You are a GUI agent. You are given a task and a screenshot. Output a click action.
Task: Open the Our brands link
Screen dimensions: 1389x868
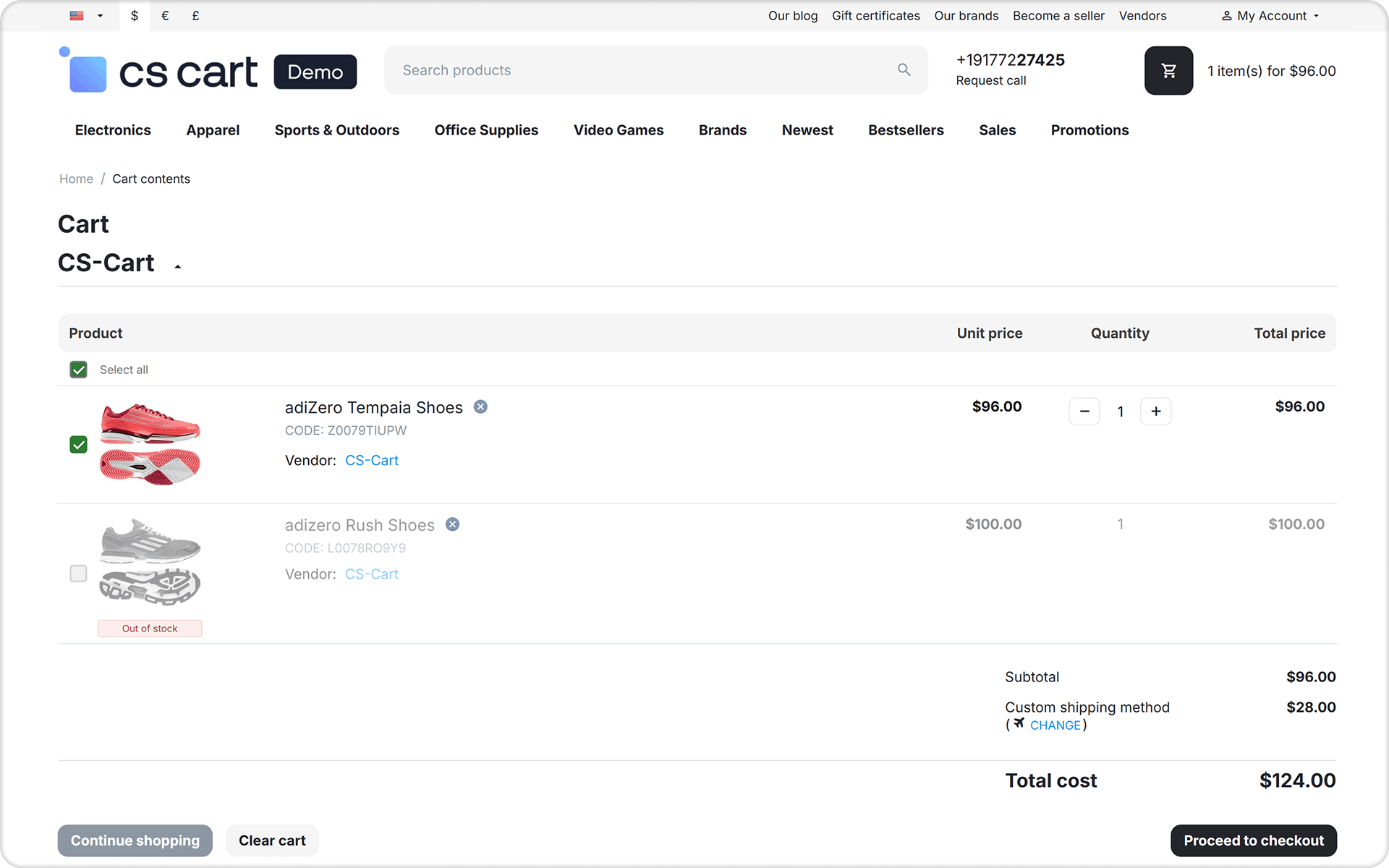click(966, 15)
